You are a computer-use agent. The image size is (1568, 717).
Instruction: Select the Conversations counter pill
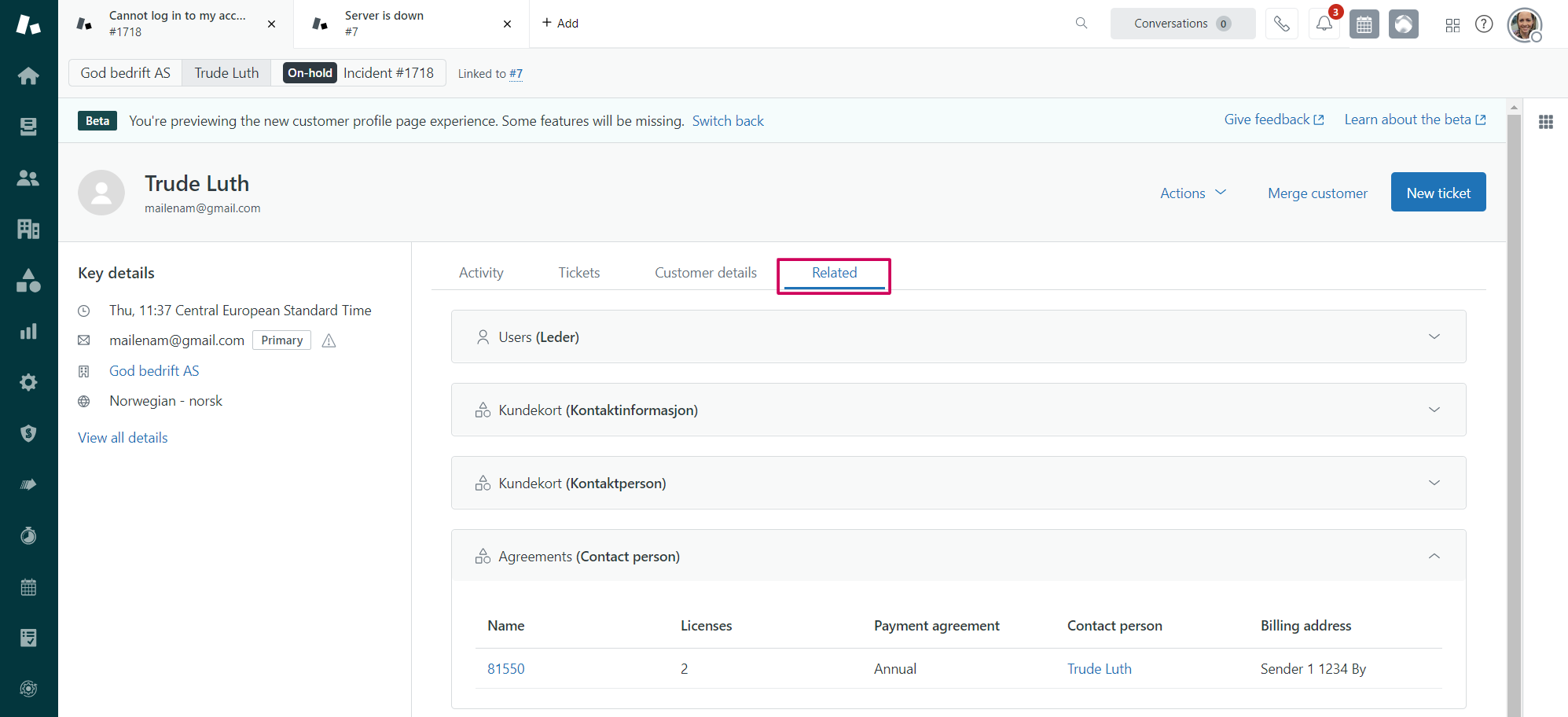(x=1182, y=24)
